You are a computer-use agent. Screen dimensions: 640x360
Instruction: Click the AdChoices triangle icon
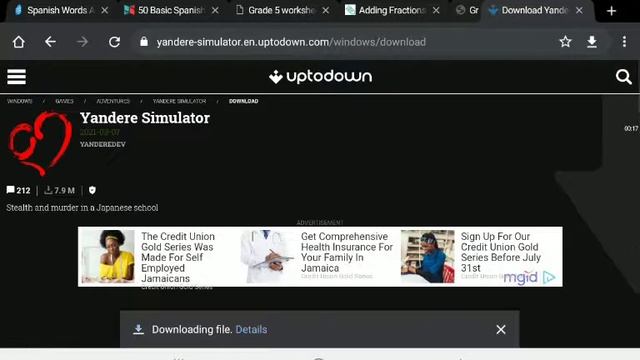549,278
